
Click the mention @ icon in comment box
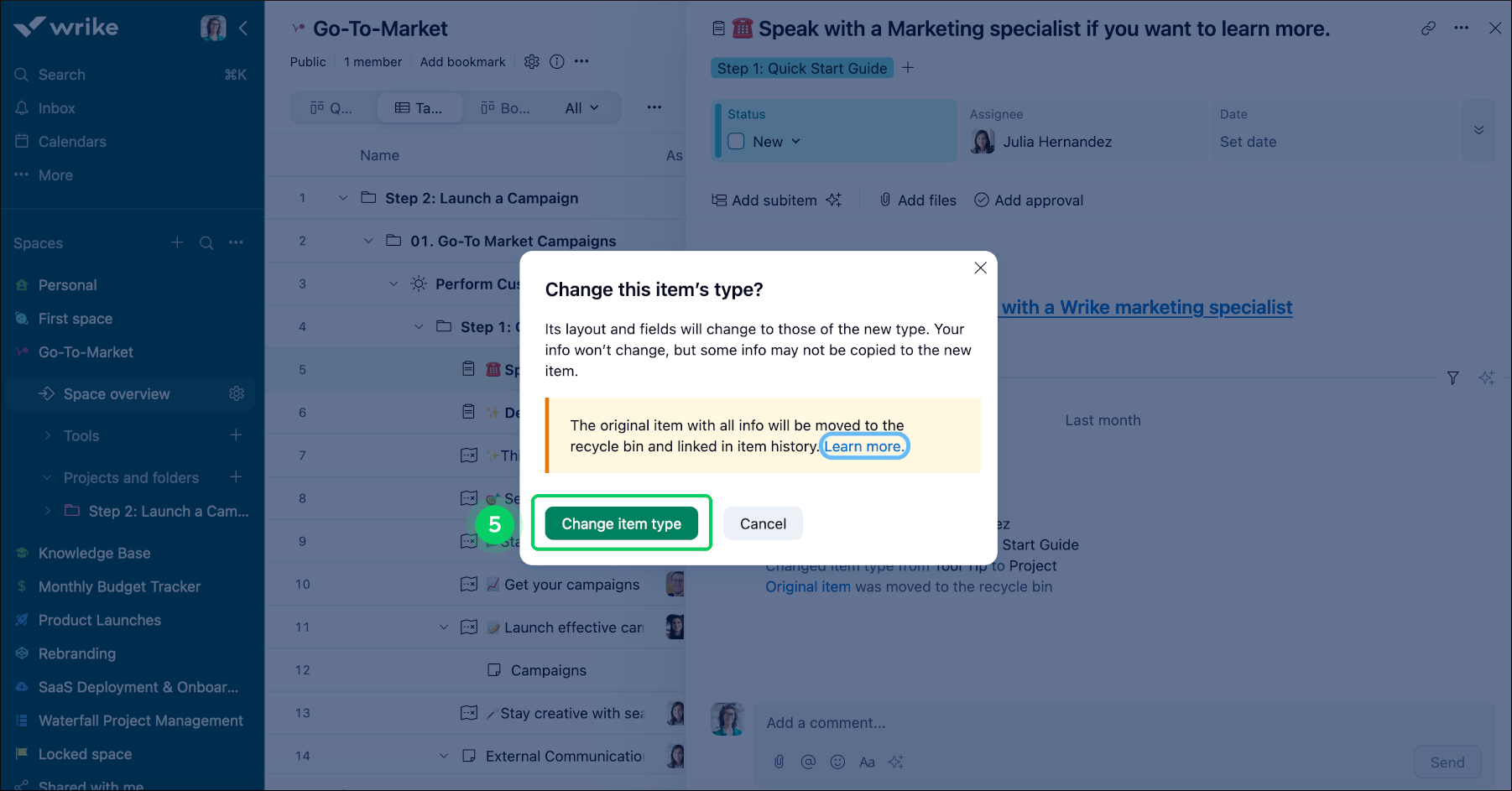[808, 762]
